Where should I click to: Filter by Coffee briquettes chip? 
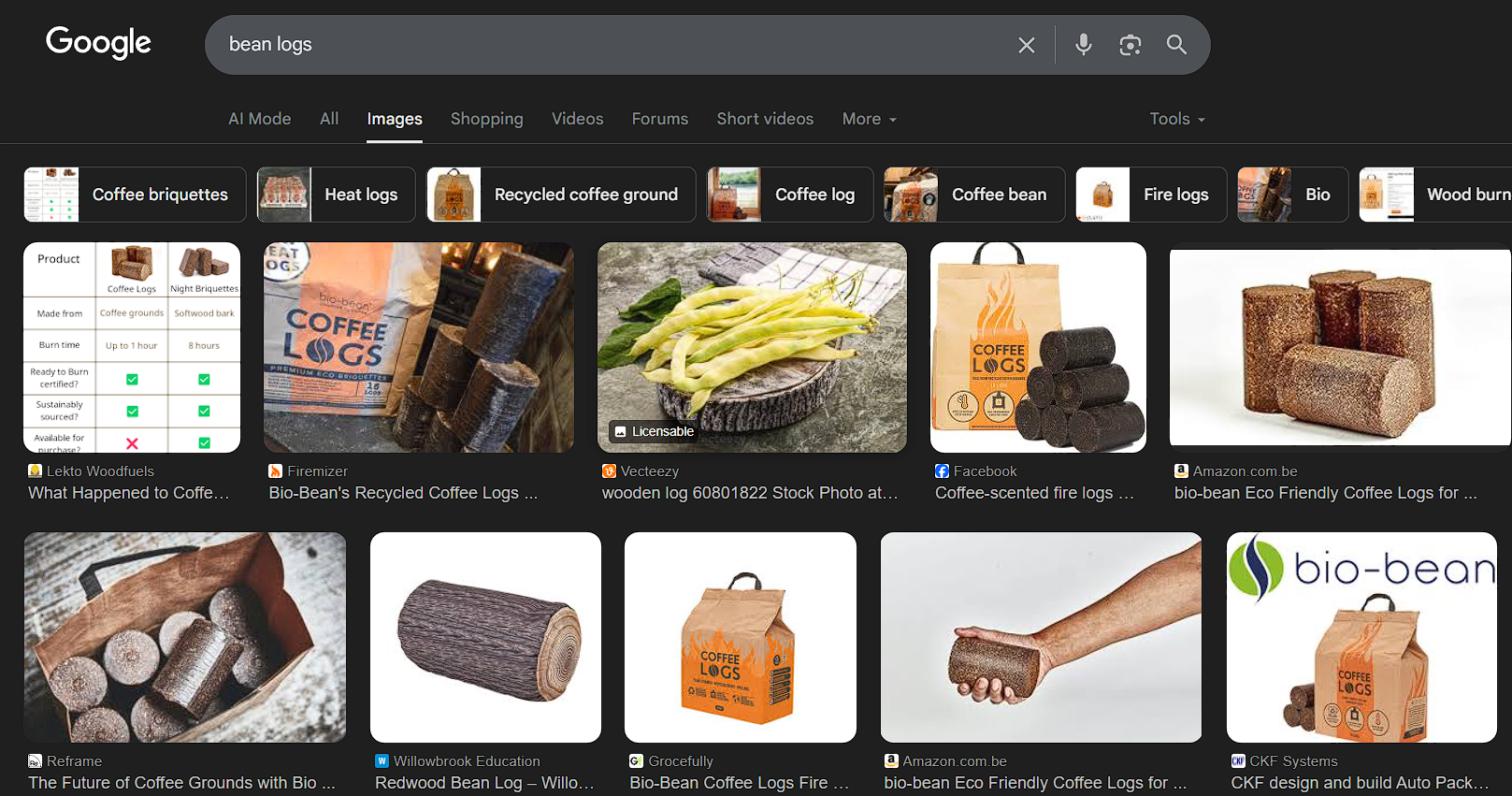click(x=135, y=195)
